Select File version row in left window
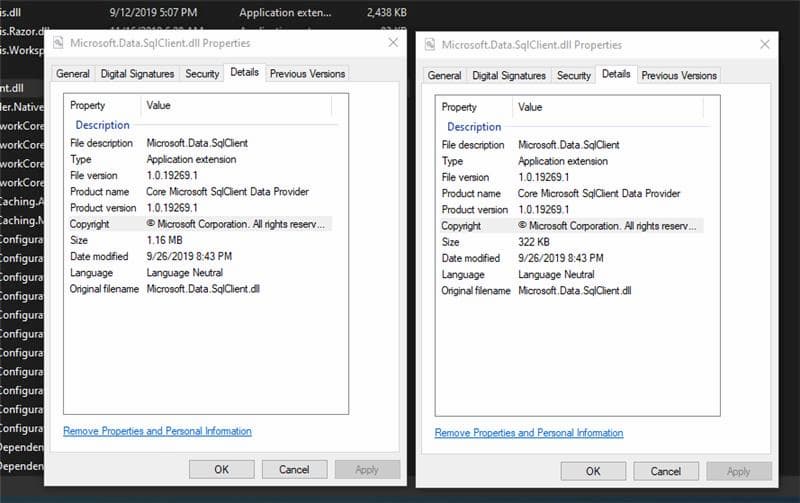 (x=200, y=175)
